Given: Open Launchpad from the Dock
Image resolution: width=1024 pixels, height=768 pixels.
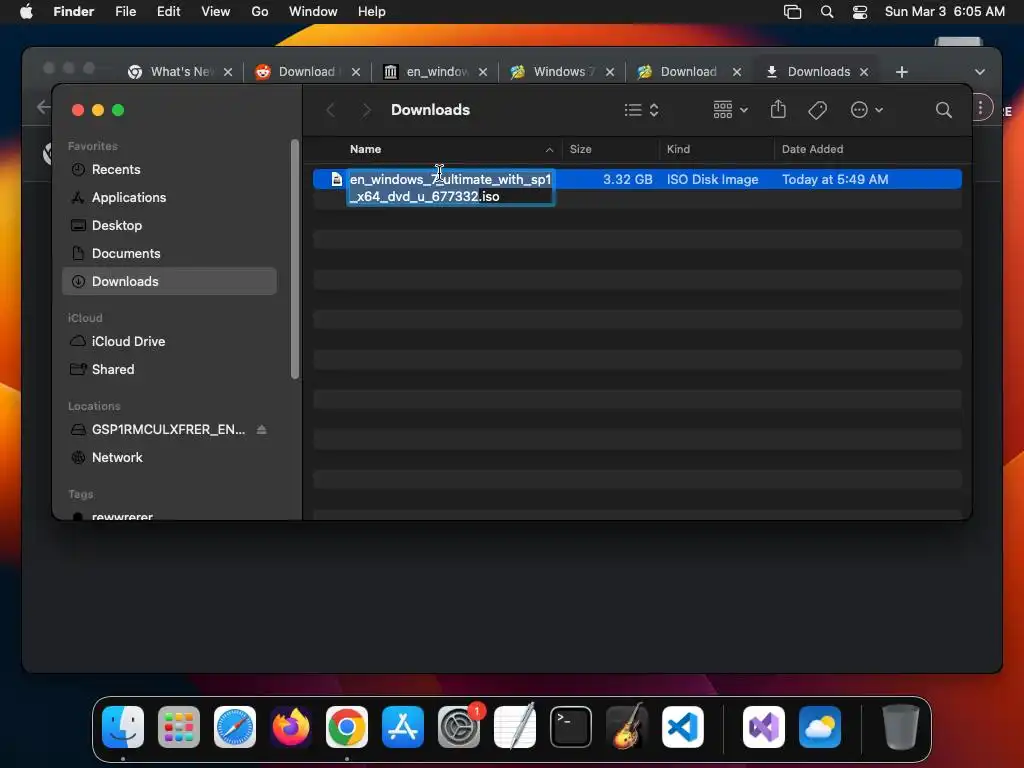Looking at the screenshot, I should 179,727.
